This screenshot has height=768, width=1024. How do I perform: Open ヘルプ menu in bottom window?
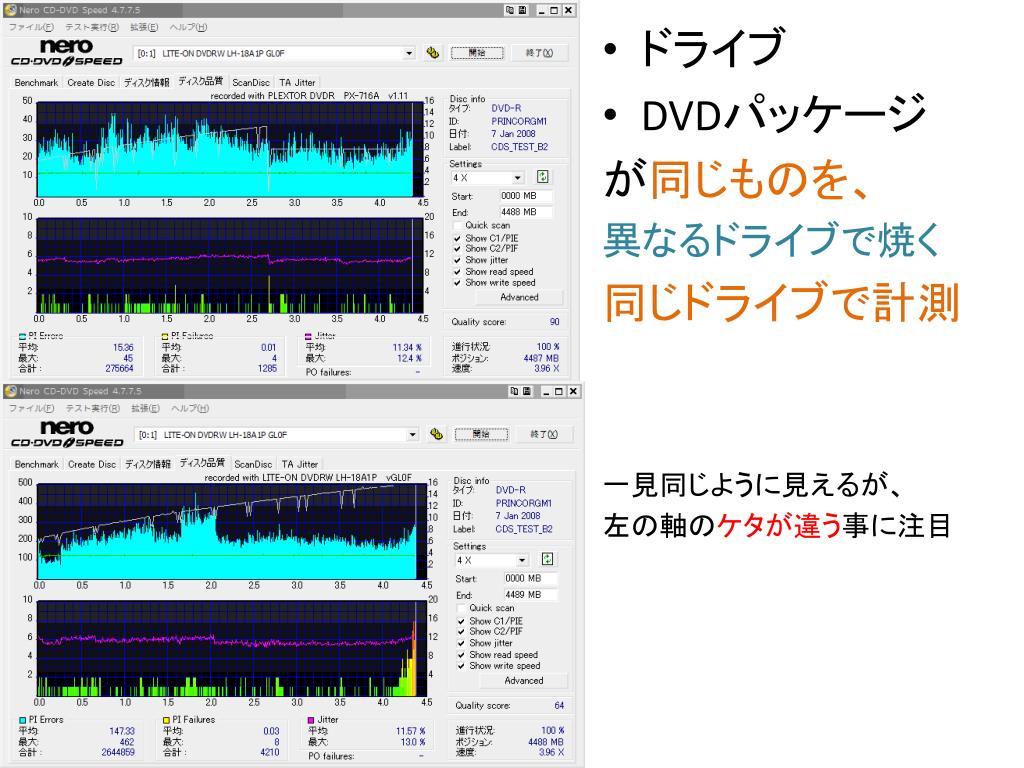tap(189, 408)
